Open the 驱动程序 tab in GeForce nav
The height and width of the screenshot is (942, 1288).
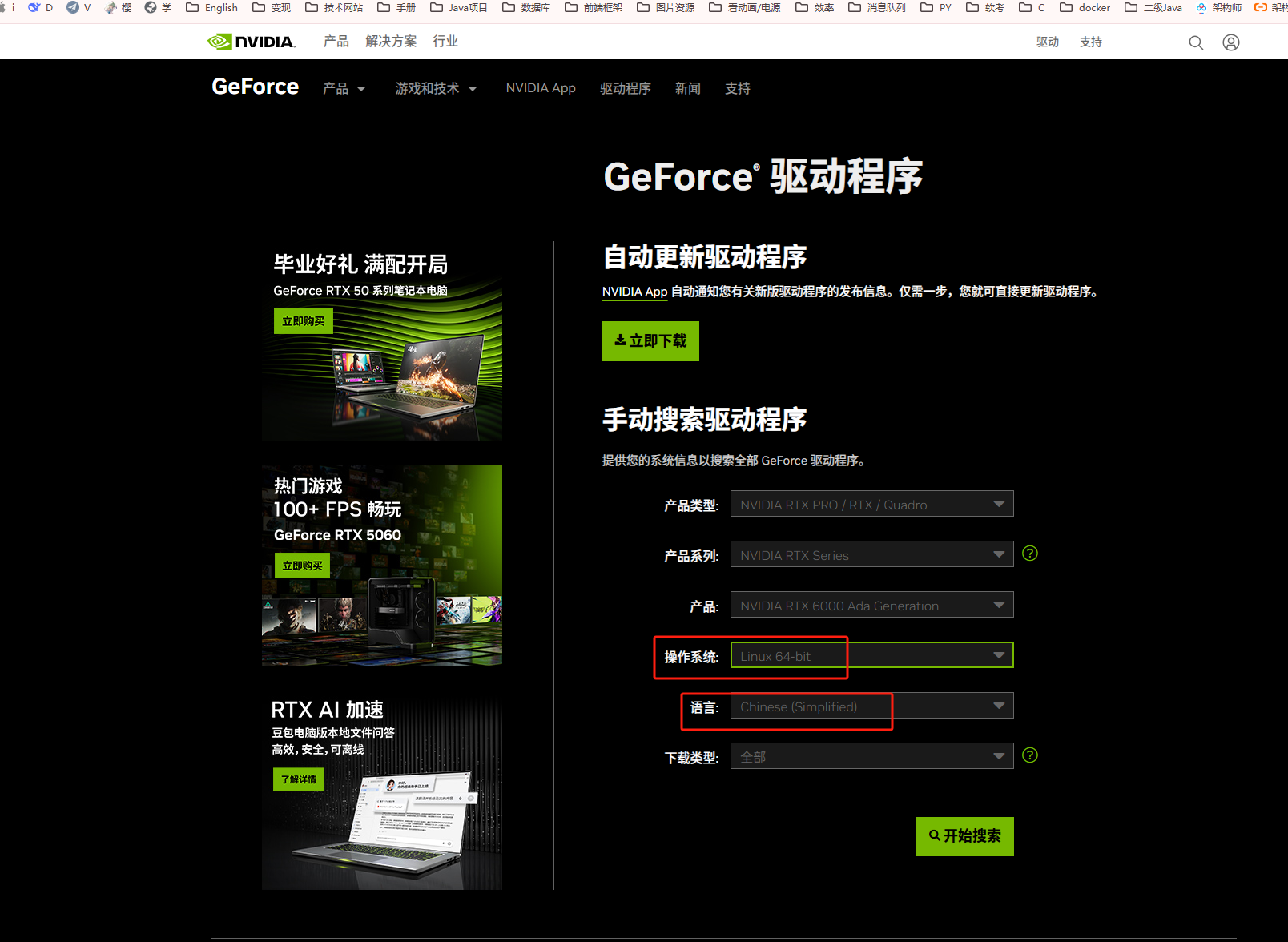coord(625,89)
